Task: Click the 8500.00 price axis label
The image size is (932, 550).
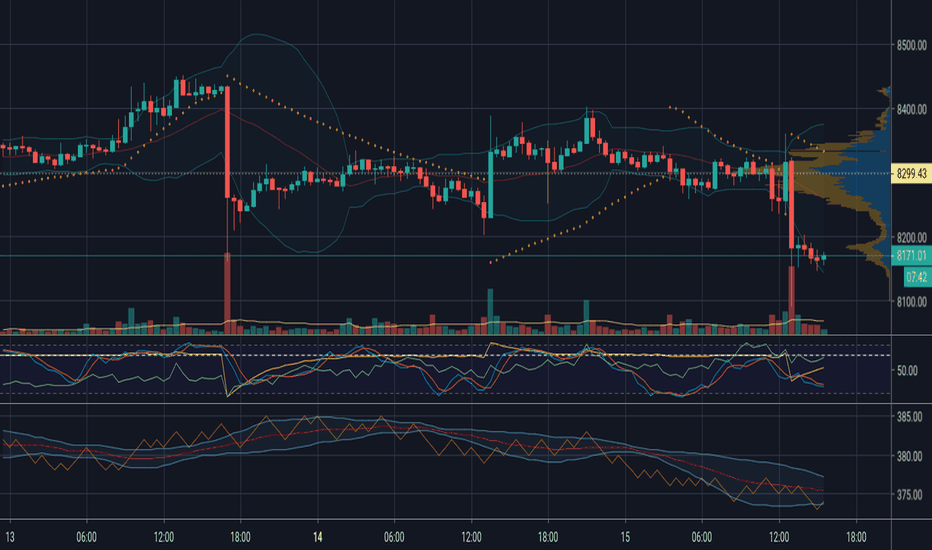Action: point(912,45)
